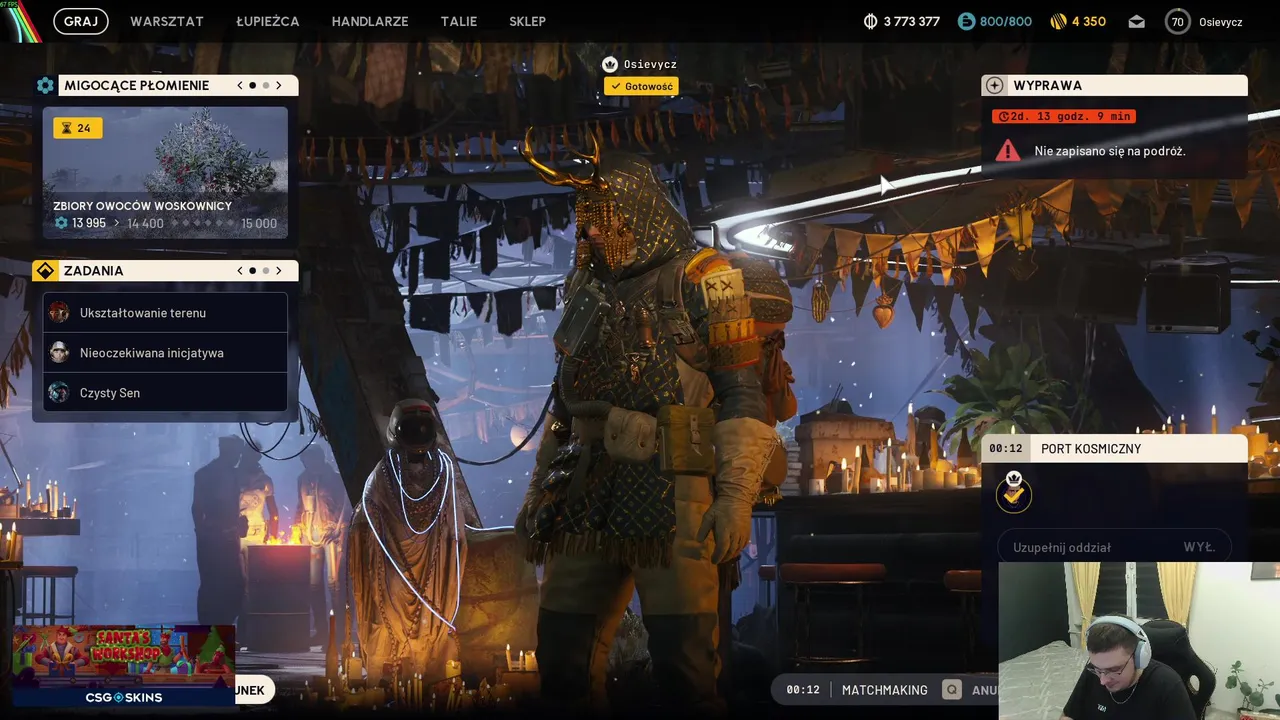This screenshot has height=720, width=1280.
Task: Click the portrait icon beside Nieoczekiwana inicjatywa
Action: 59,353
